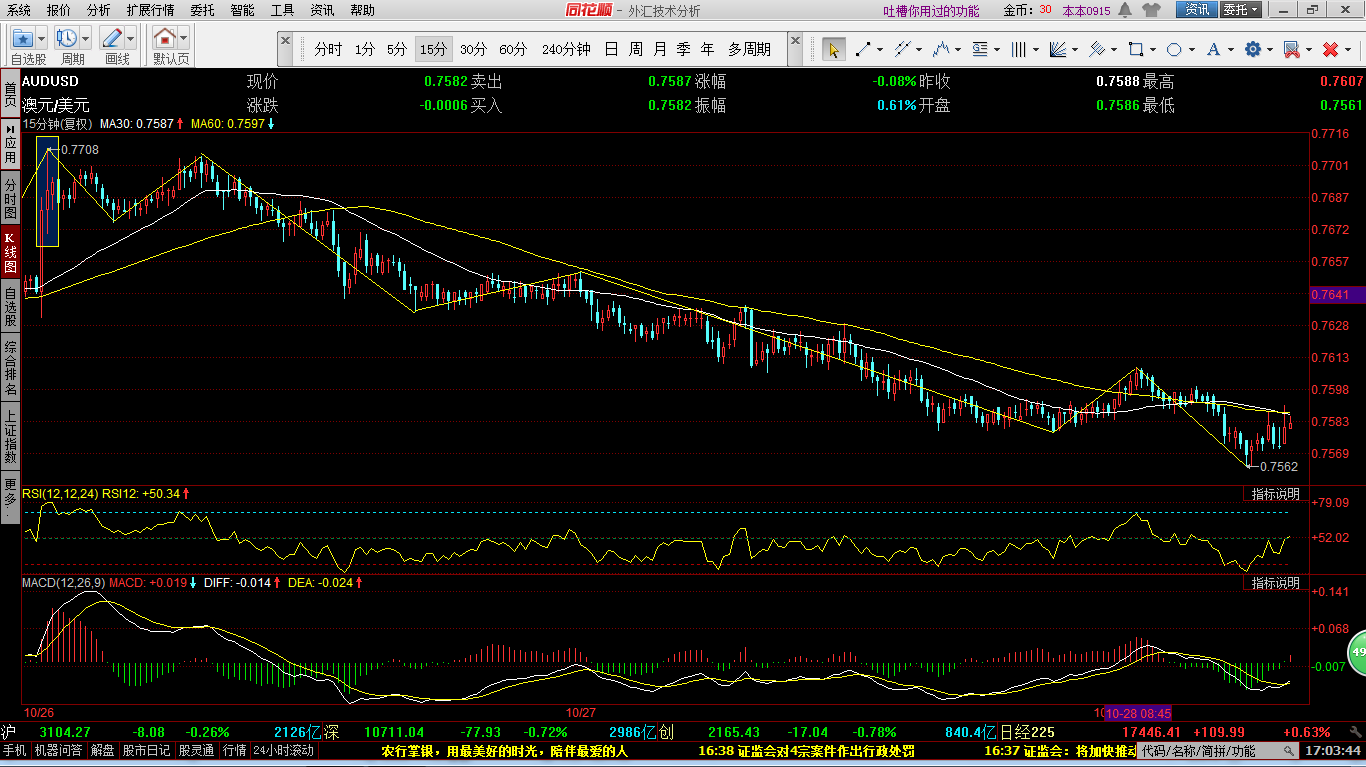Screen dimensions: 1366x767
Task: Select the arrow pointer cursor tool
Action: [x=833, y=49]
